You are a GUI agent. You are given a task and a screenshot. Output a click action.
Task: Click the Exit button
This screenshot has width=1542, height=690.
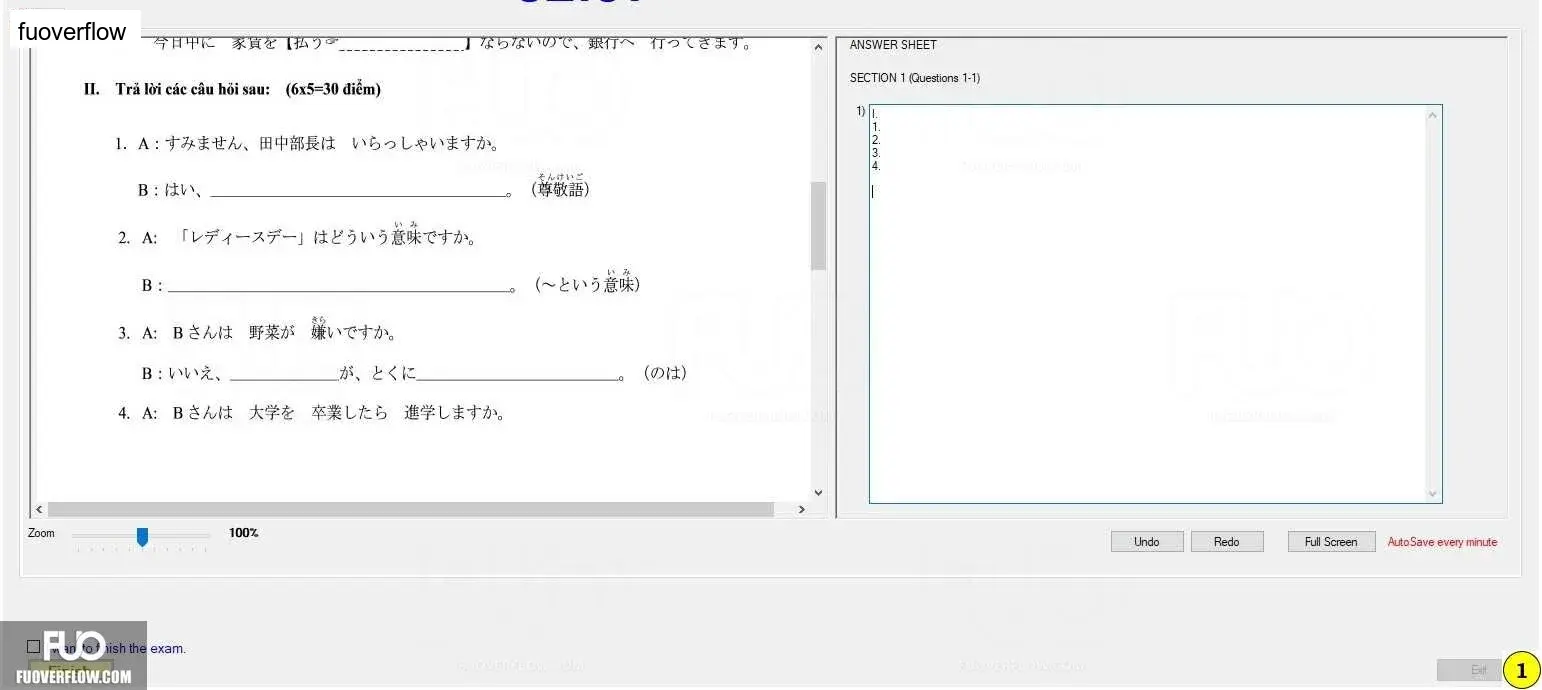point(1469,670)
